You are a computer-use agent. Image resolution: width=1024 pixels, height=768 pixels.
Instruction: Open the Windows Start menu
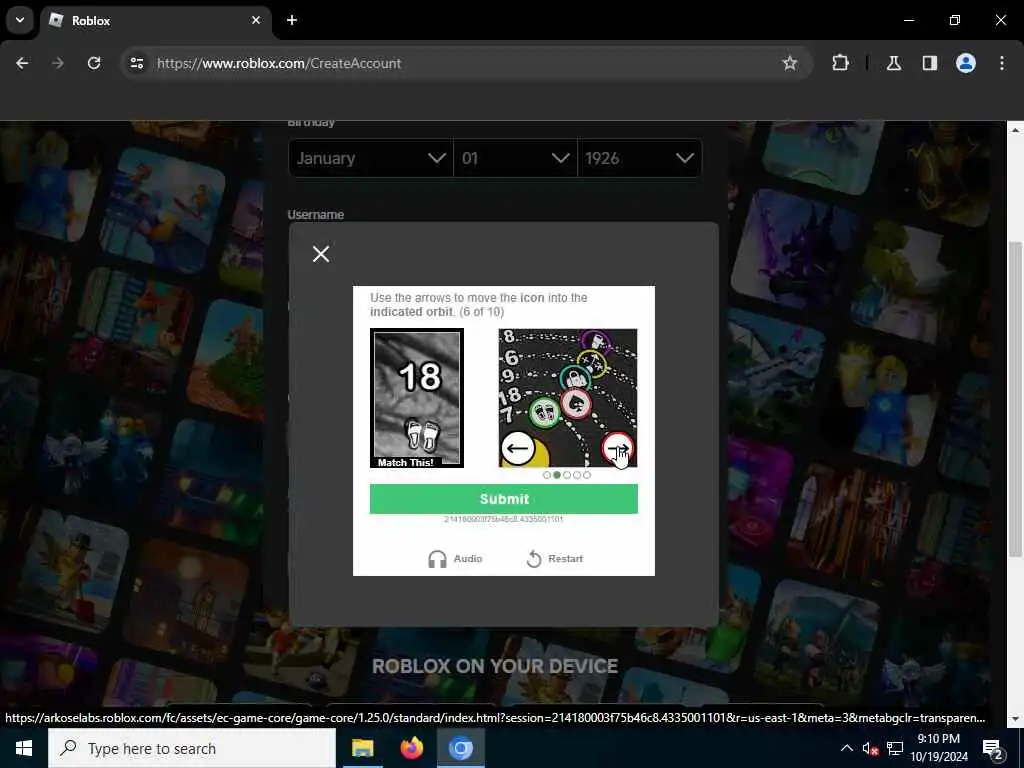tap(24, 748)
